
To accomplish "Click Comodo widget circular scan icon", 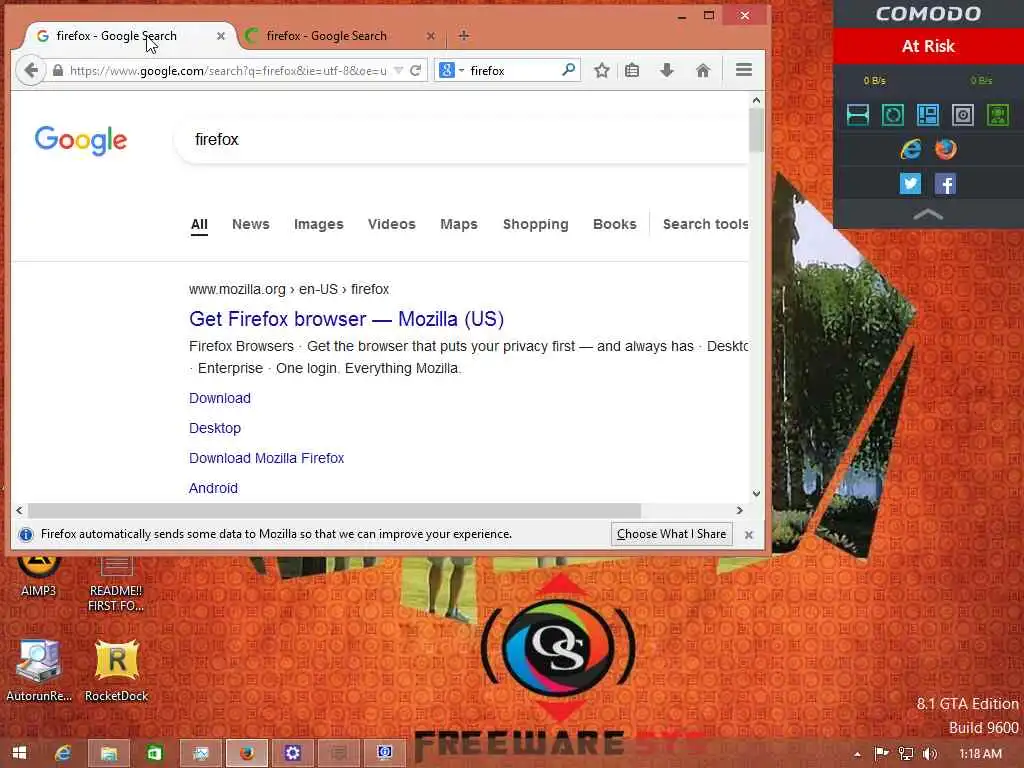I will pyautogui.click(x=893, y=115).
